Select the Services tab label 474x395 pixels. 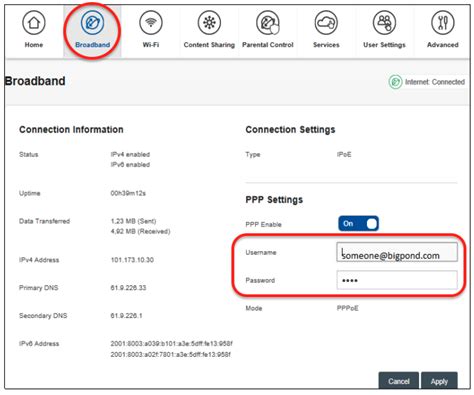326,45
